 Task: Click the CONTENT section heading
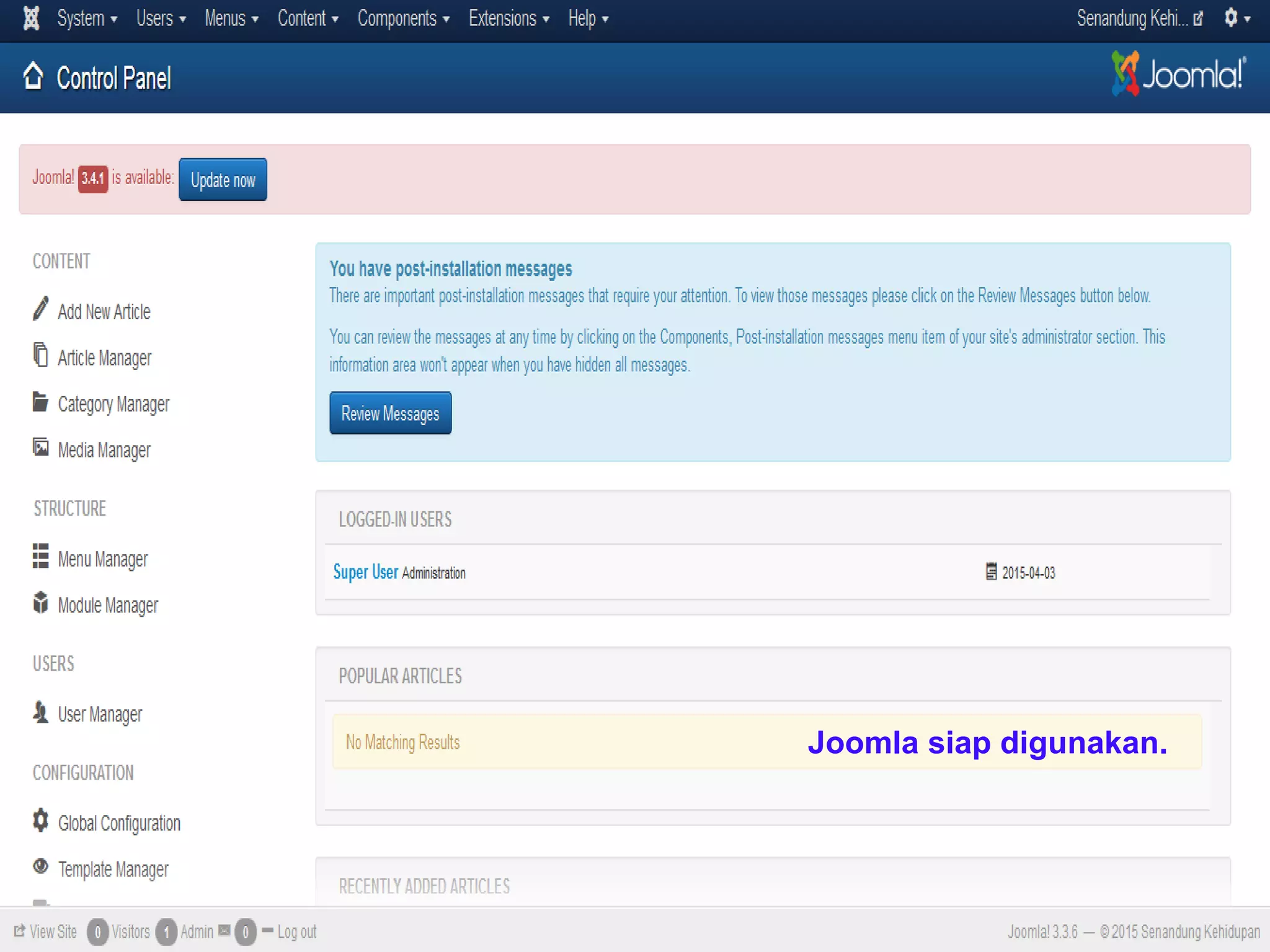61,262
